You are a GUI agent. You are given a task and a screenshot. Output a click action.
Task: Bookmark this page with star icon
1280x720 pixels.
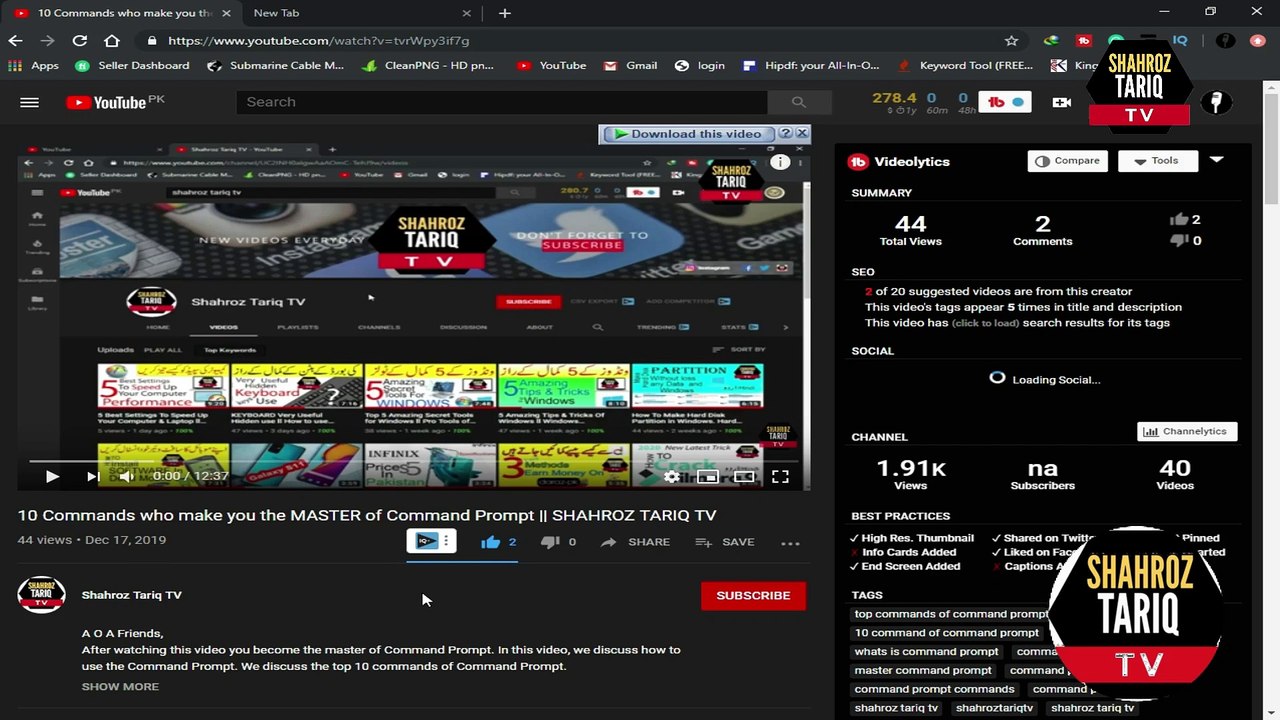coord(1011,41)
